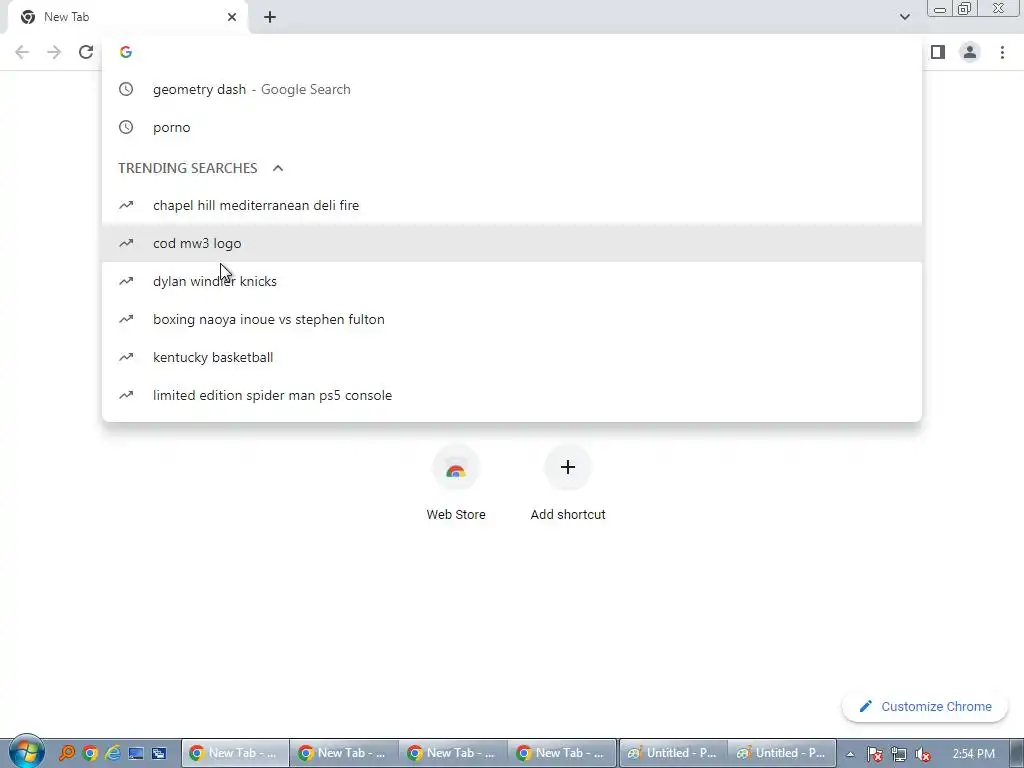Viewport: 1024px width, 768px height.
Task: Choose boxing naoya inoue vs stephen fulton
Action: (x=512, y=319)
